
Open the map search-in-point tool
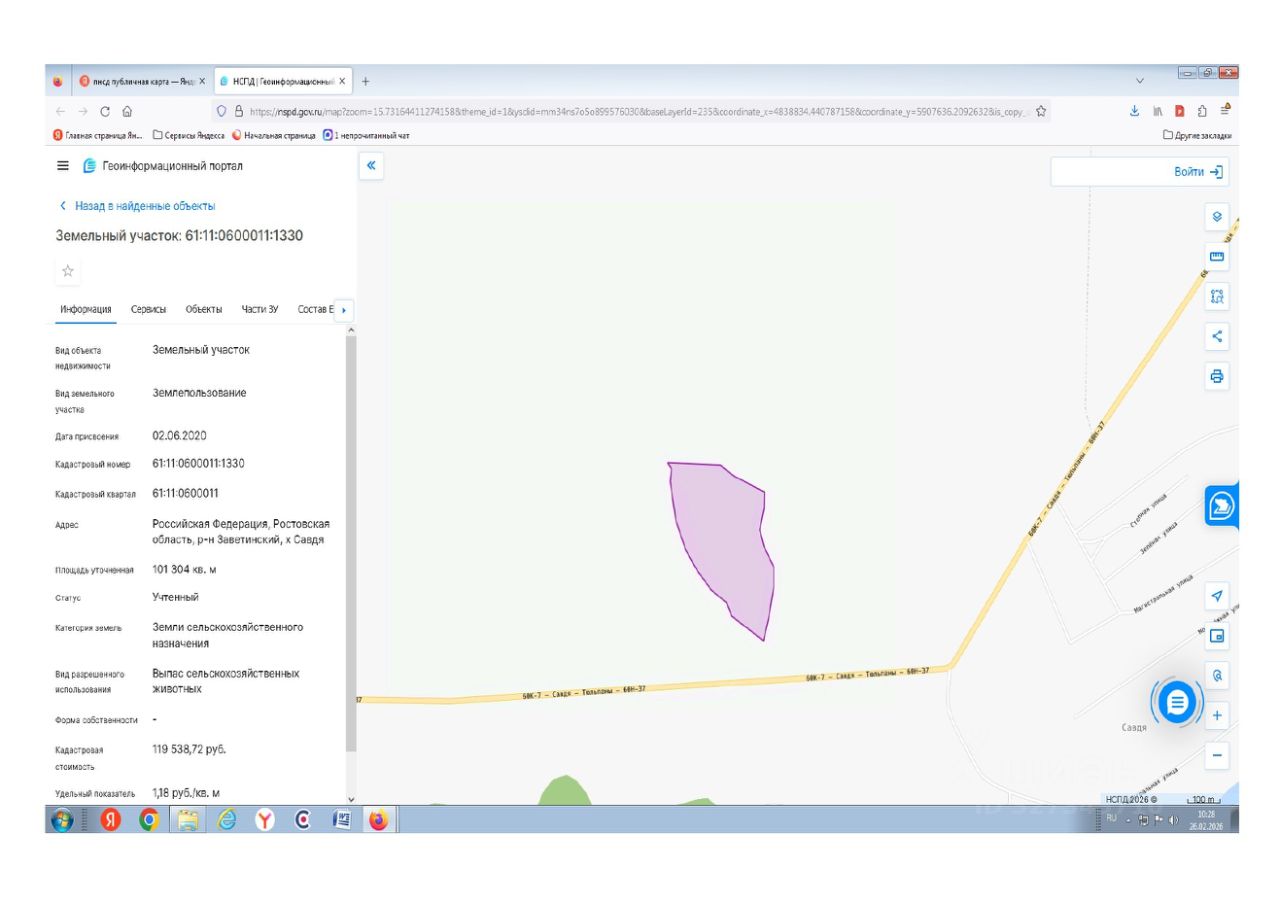coord(1217,676)
